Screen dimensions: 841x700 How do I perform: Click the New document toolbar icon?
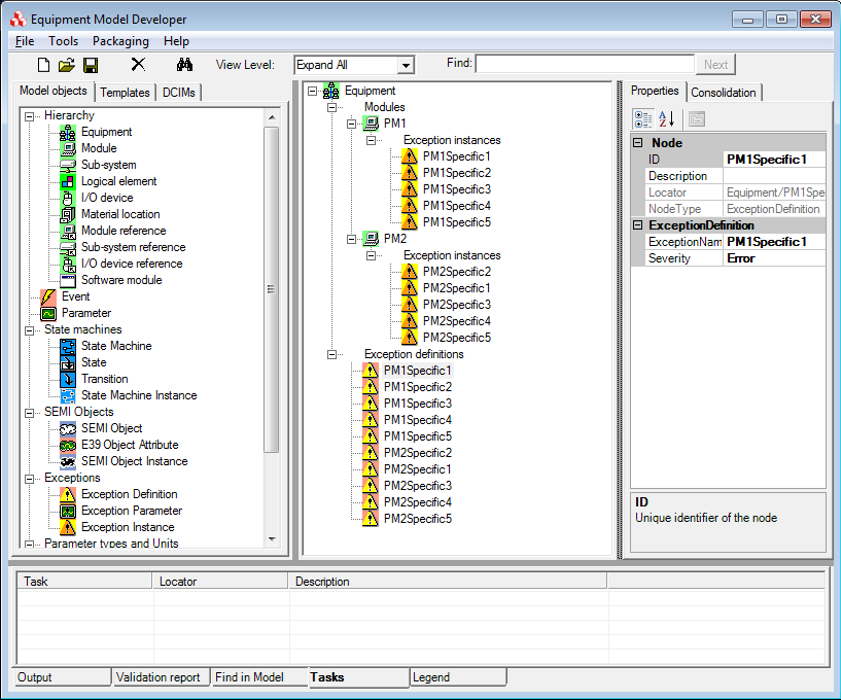pyautogui.click(x=43, y=65)
